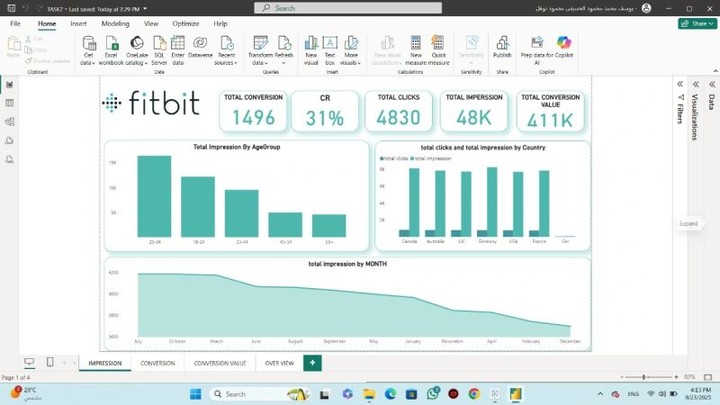The width and height of the screenshot is (720, 405).
Task: Select the Home ribbon tab
Action: click(x=47, y=23)
